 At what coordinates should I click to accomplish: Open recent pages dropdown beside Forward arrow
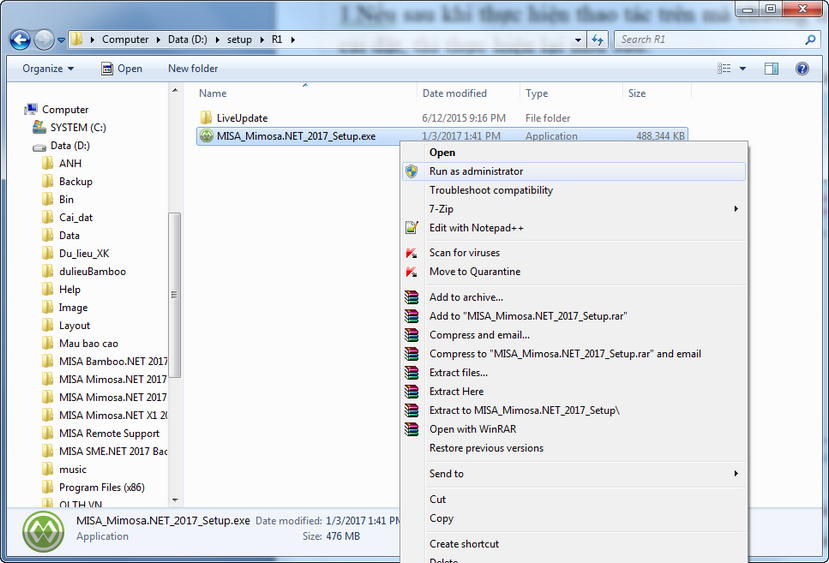coord(61,40)
